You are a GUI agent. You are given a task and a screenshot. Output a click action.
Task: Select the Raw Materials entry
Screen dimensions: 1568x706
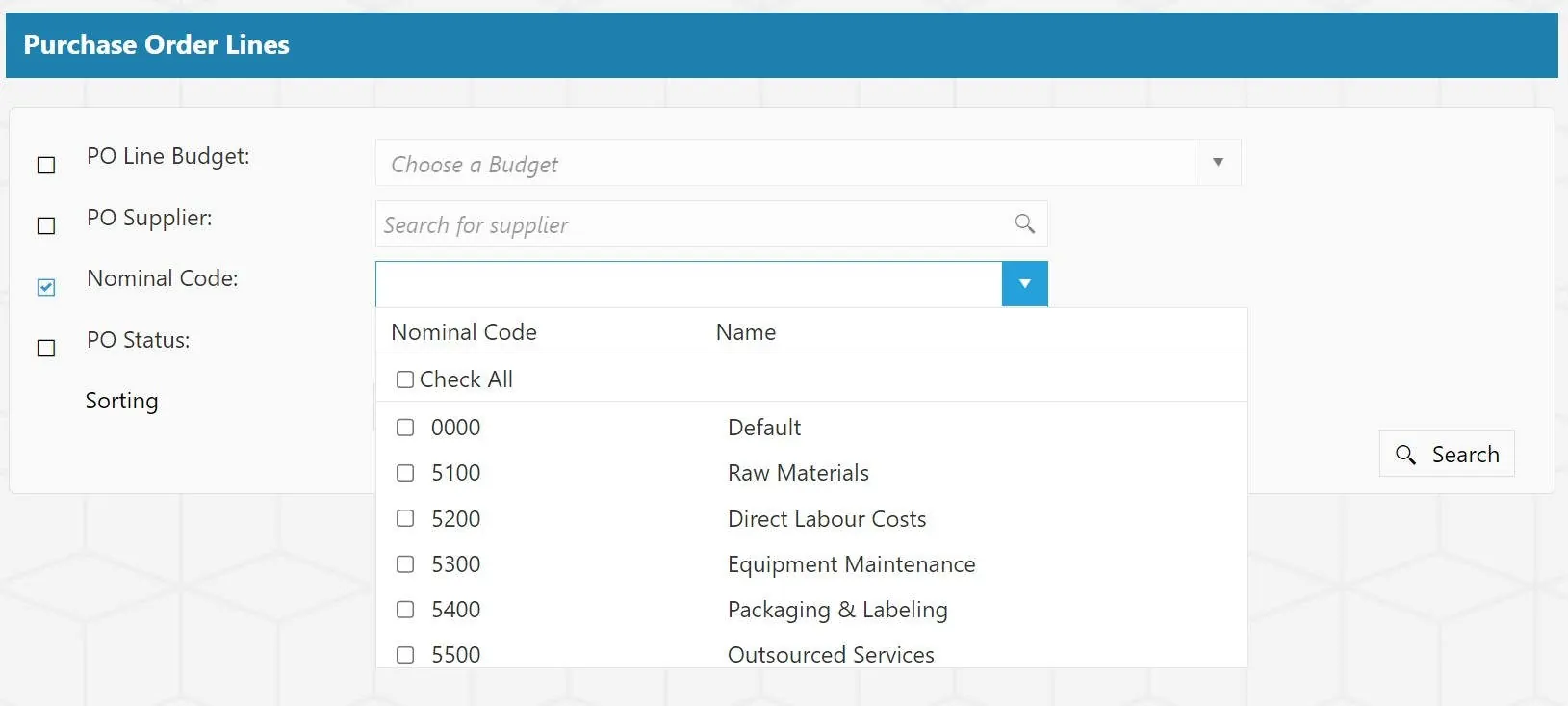click(798, 473)
